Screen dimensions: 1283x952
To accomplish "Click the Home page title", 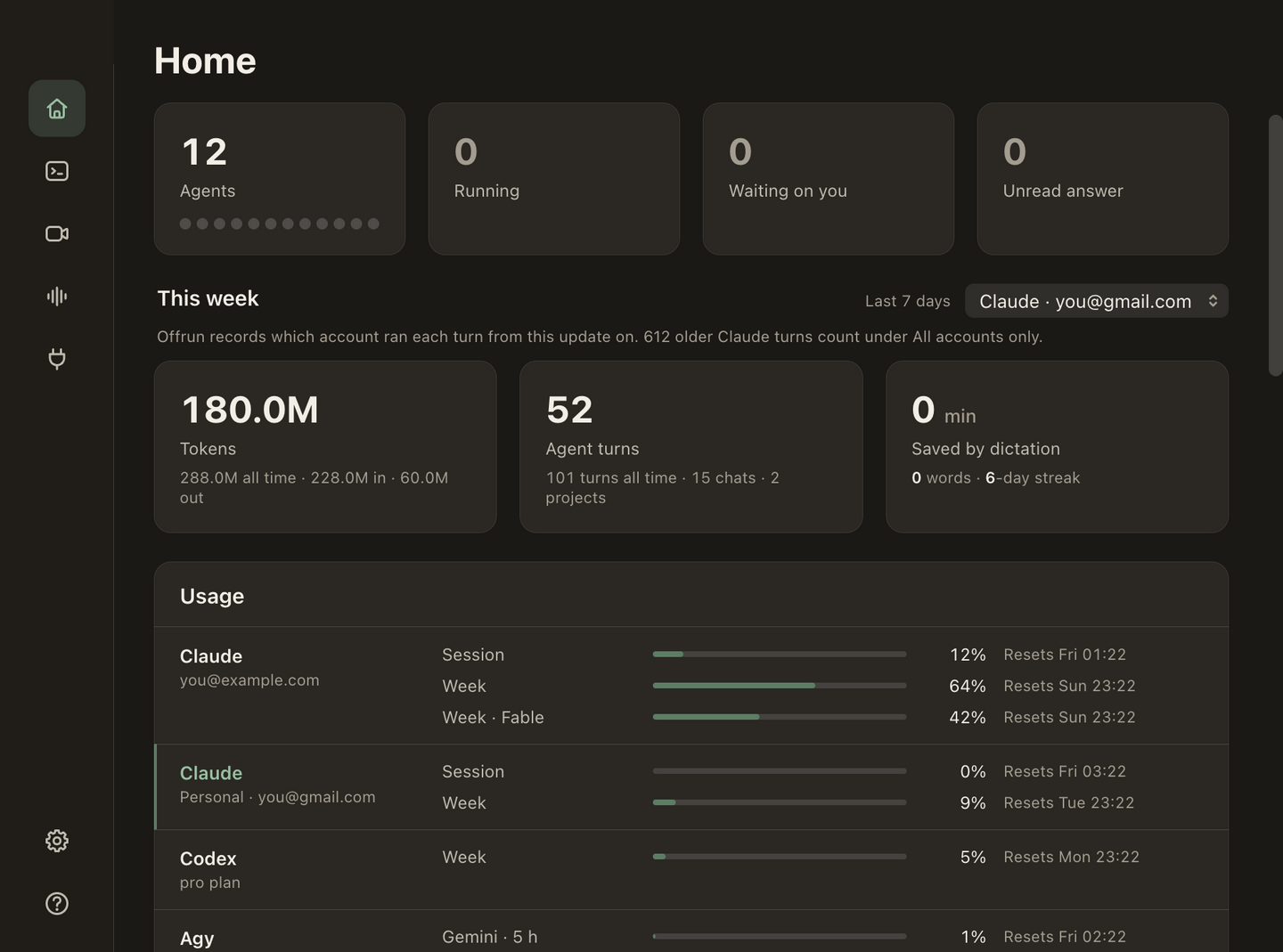I will click(205, 61).
